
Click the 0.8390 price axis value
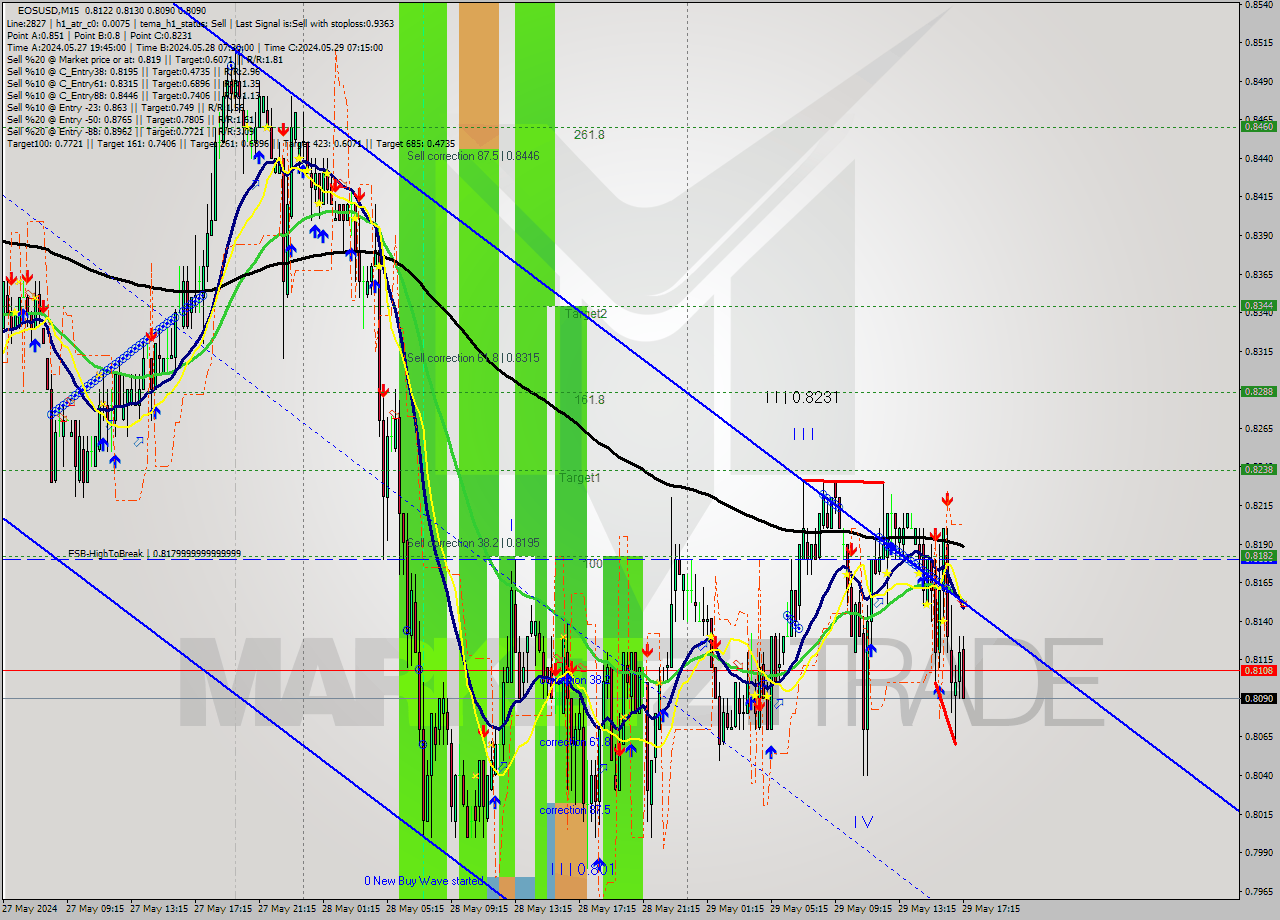click(1257, 236)
